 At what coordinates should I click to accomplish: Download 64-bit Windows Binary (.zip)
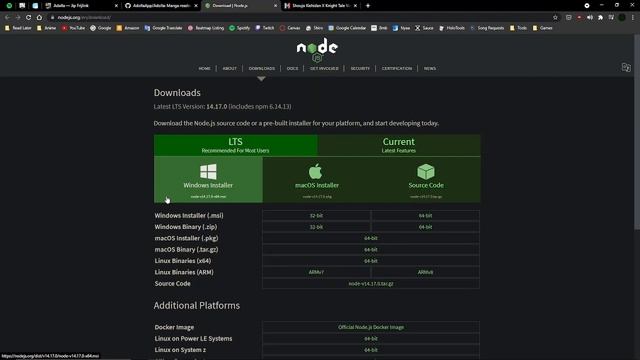(x=425, y=227)
